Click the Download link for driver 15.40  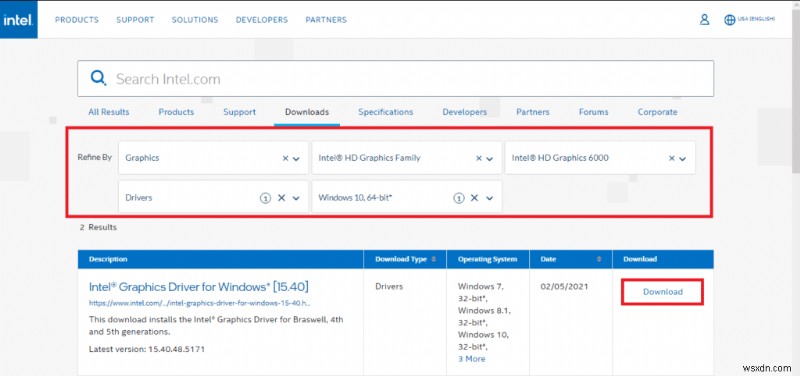point(663,292)
